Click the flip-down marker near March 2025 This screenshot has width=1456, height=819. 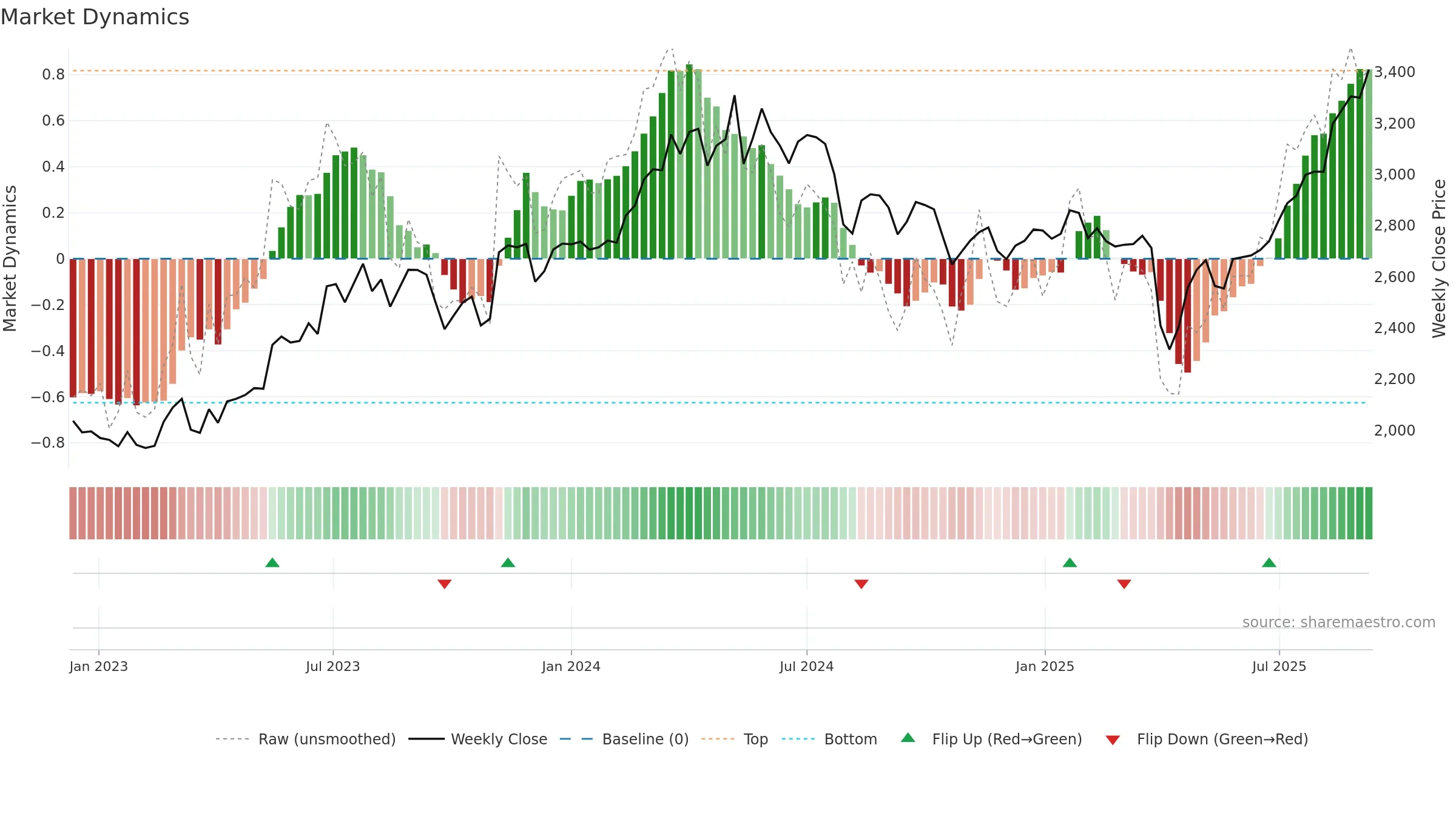tap(1124, 584)
